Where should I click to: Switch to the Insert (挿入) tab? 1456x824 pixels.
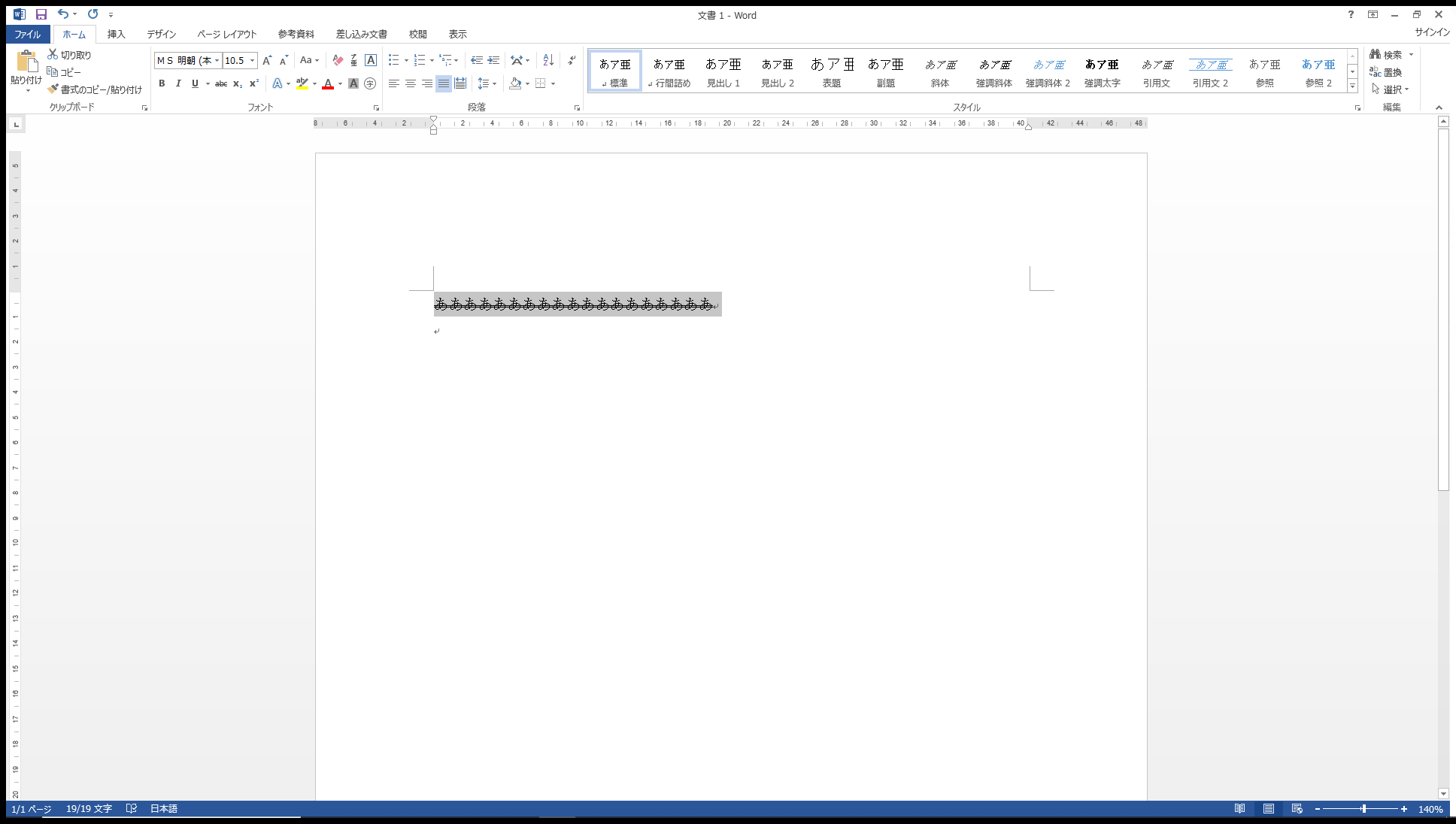(x=116, y=34)
